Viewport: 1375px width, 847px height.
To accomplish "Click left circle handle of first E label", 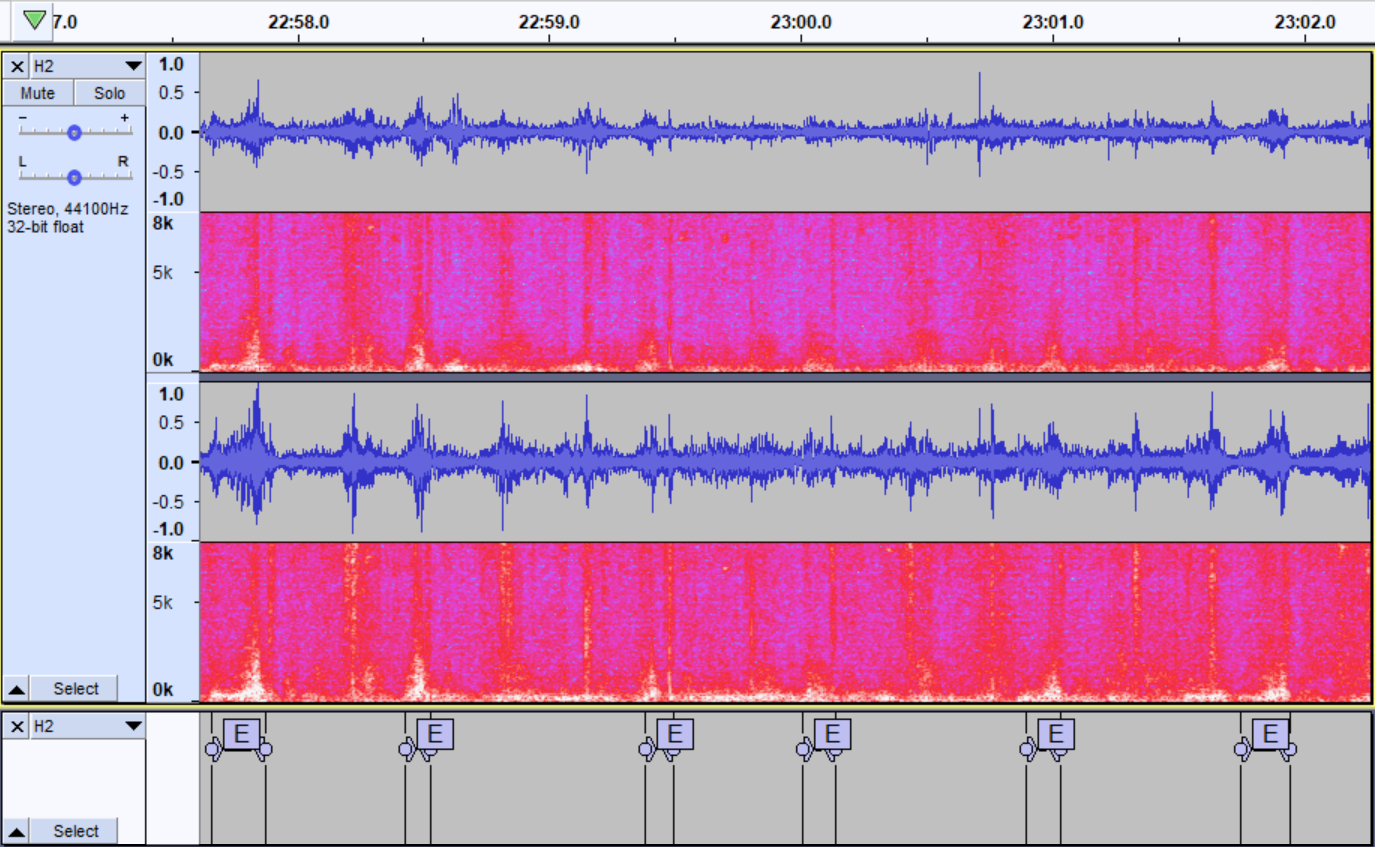I will (212, 749).
